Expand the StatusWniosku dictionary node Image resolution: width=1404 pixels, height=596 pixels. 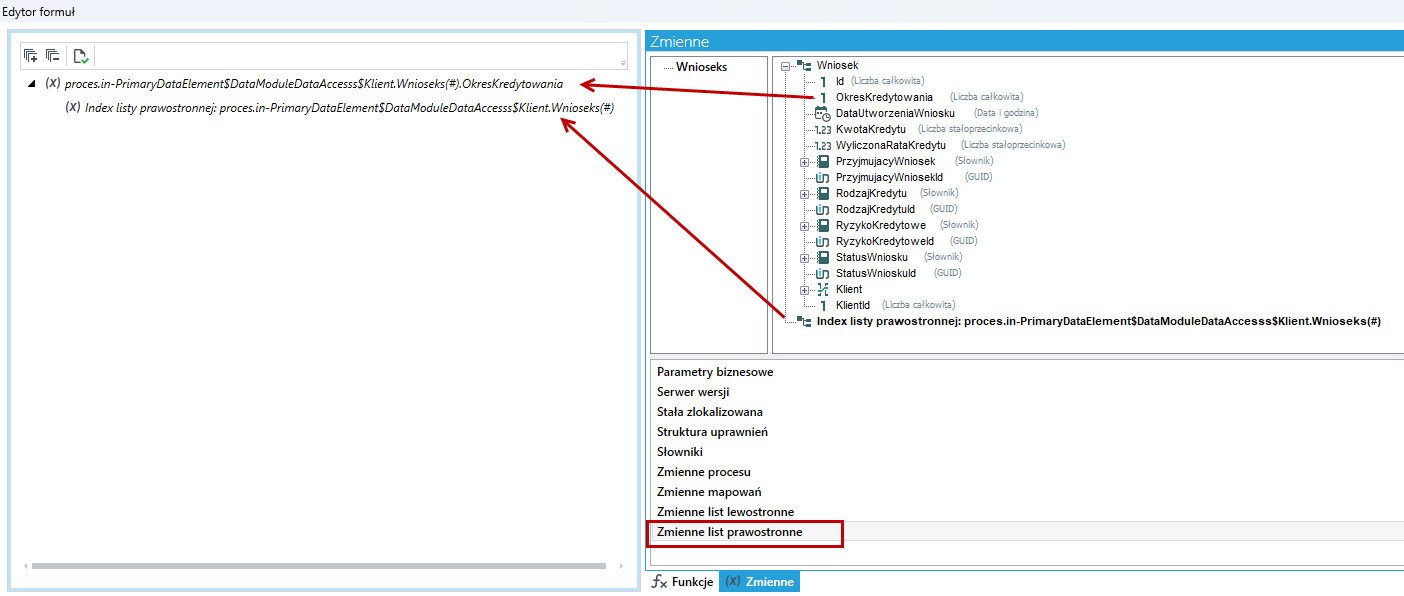(x=804, y=257)
